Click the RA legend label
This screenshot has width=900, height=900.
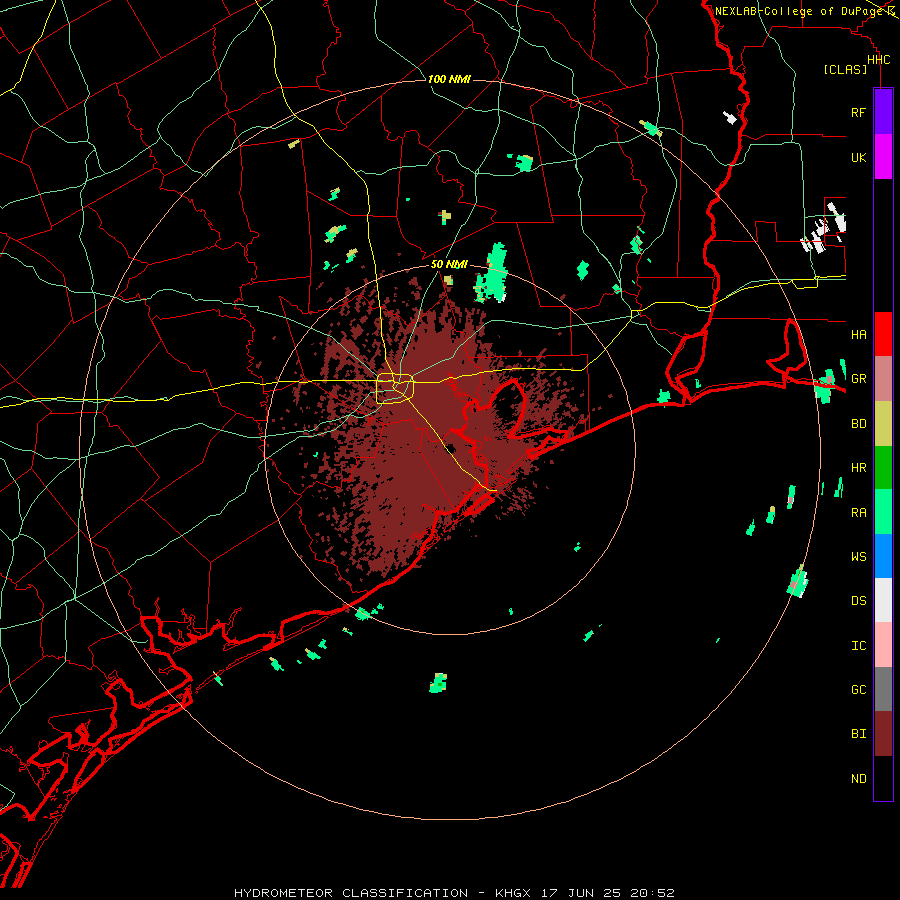[x=858, y=512]
